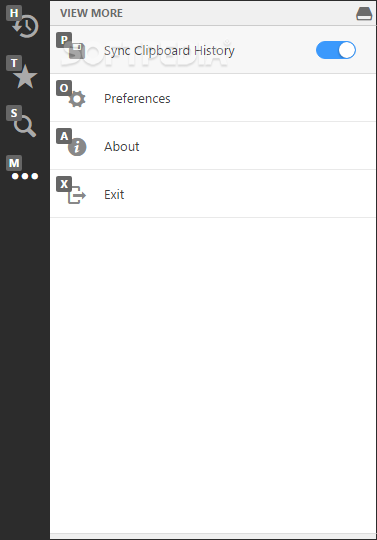377x540 pixels.
Task: Click the O shortcut badge beside Preferences
Action: tap(64, 88)
